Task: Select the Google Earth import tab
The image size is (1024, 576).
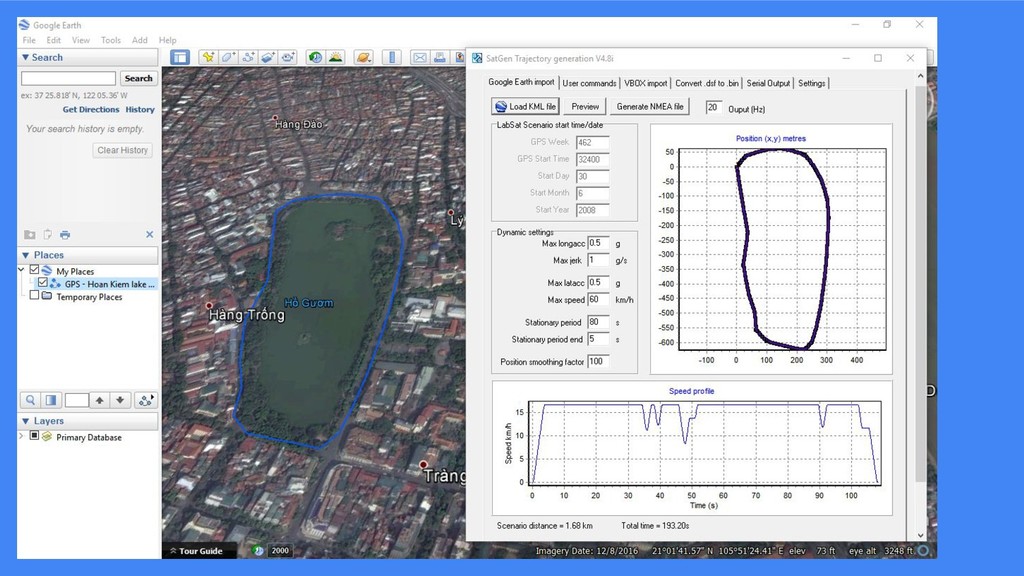Action: [521, 82]
